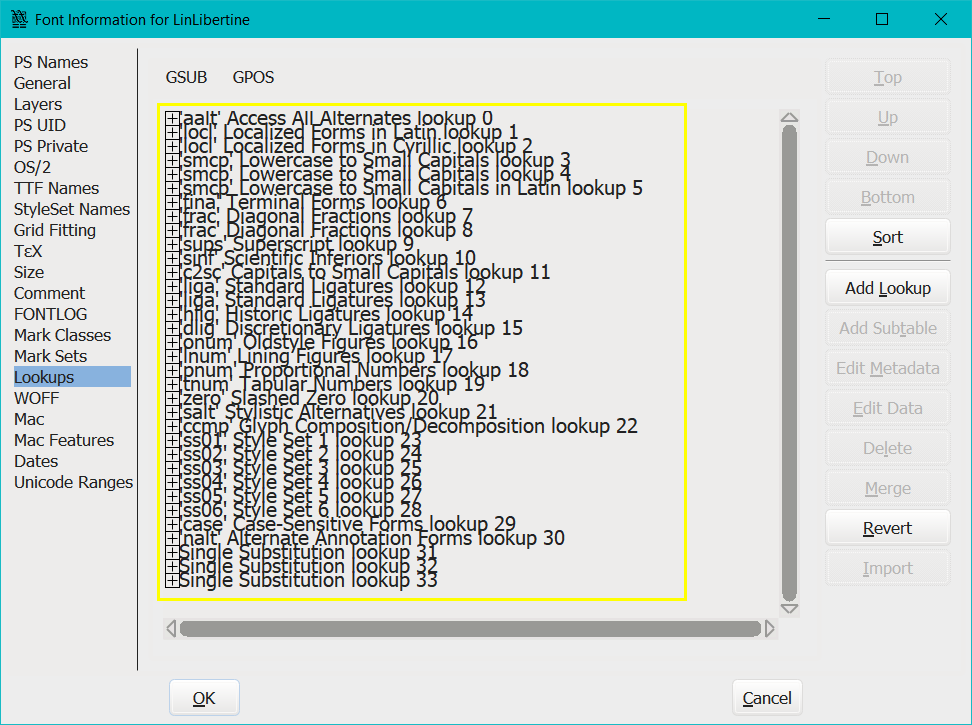Maximize the Font Information window

[881, 19]
